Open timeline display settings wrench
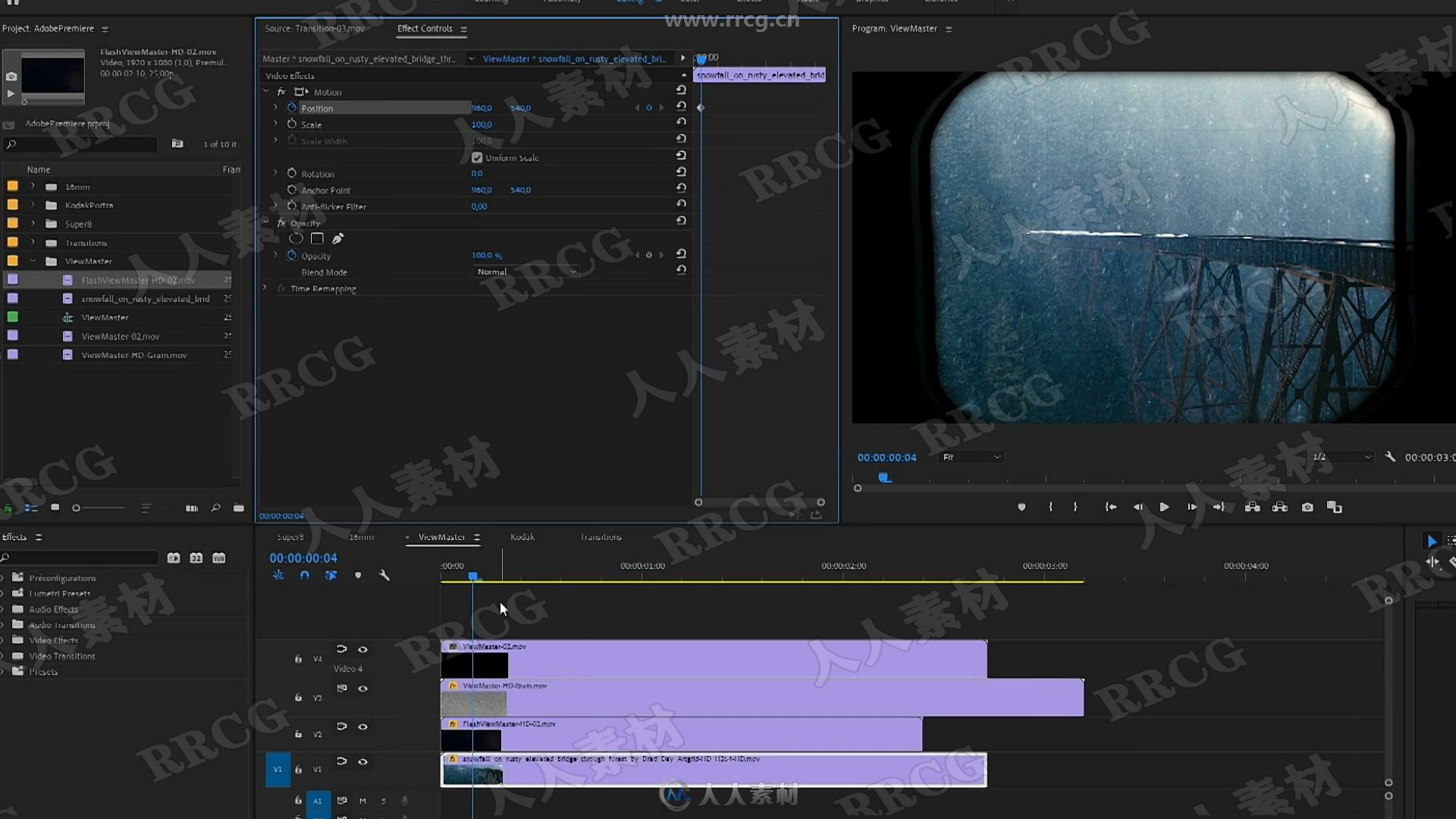This screenshot has height=819, width=1456. [384, 576]
